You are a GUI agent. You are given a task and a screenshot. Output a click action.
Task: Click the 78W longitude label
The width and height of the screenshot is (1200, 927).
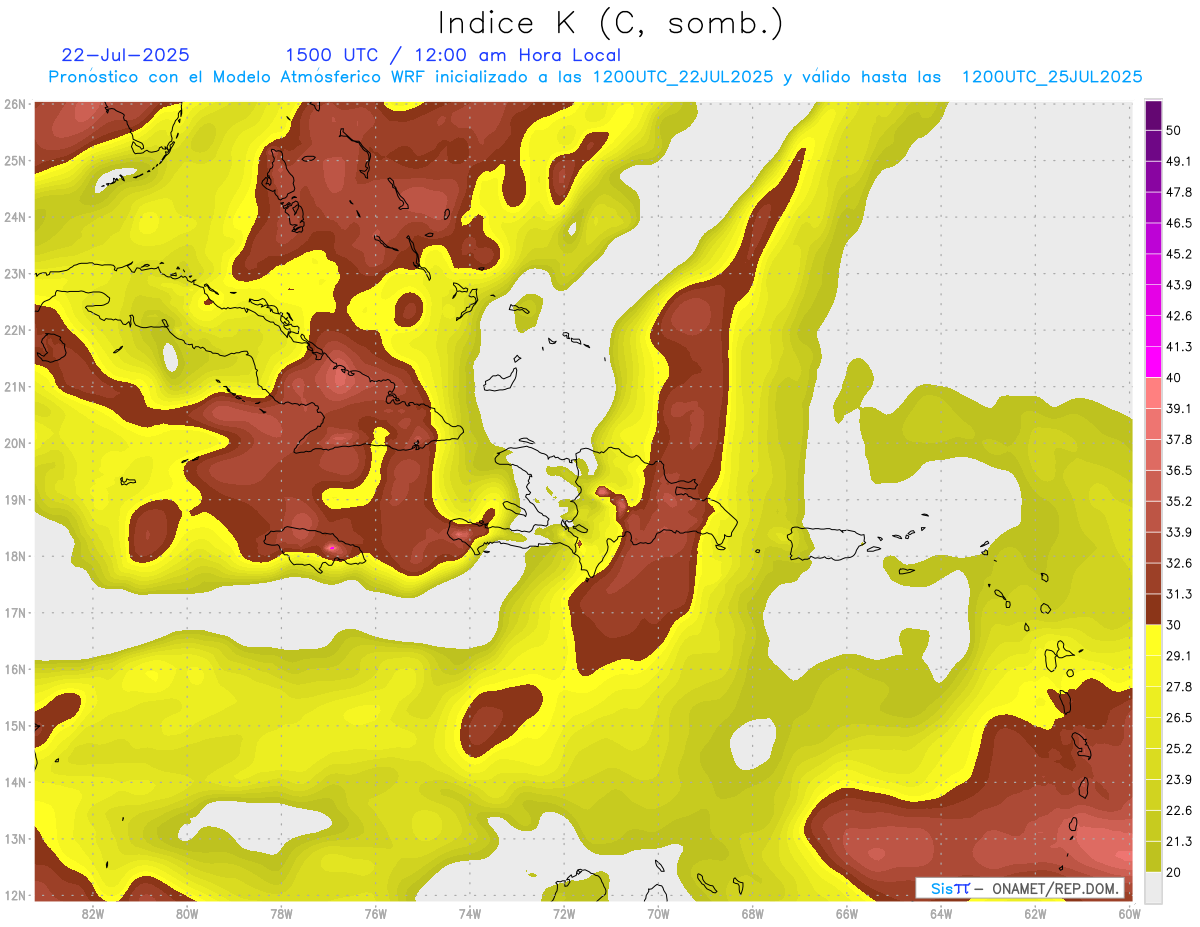point(281,914)
